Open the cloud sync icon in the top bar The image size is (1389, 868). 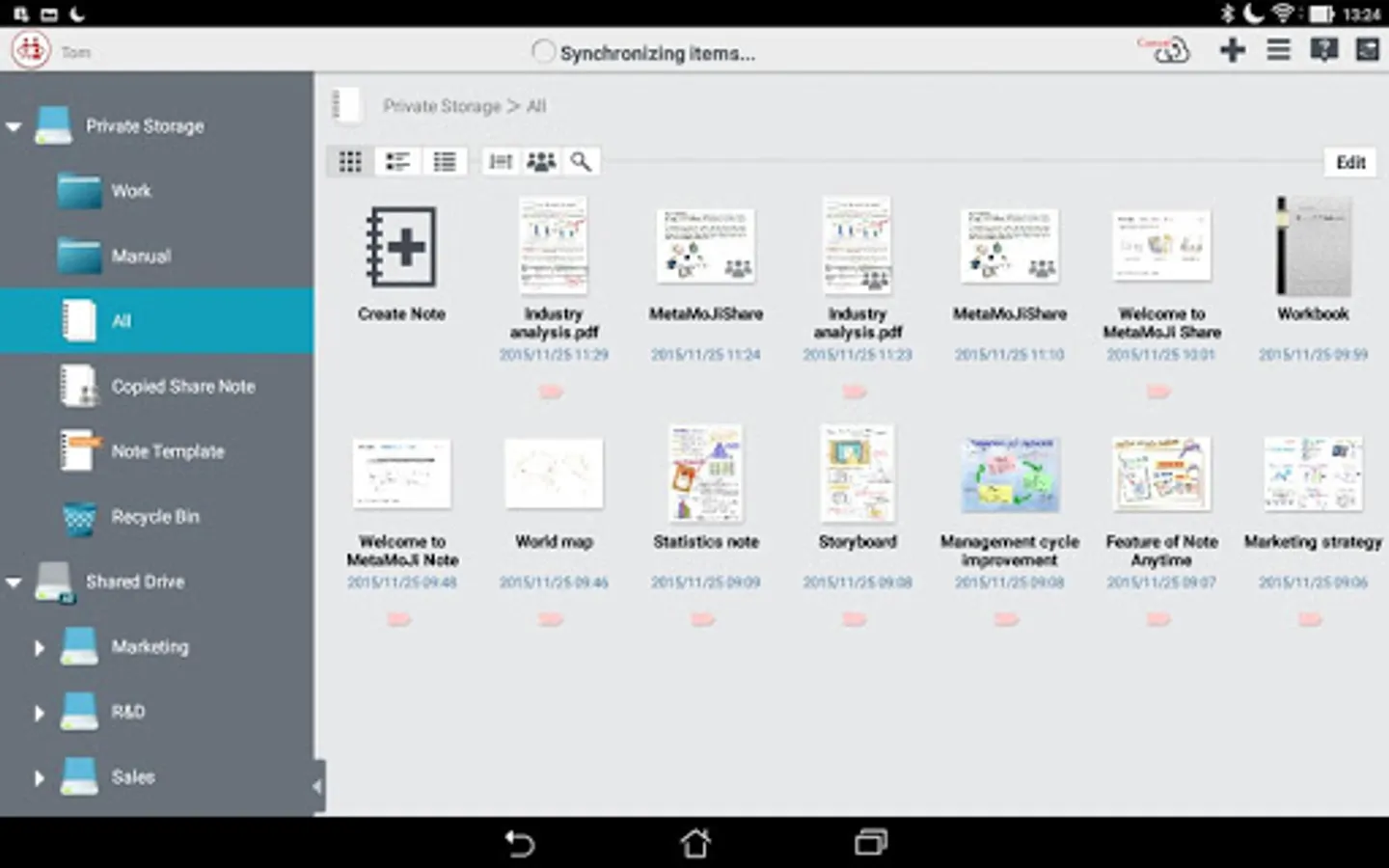point(1164,49)
